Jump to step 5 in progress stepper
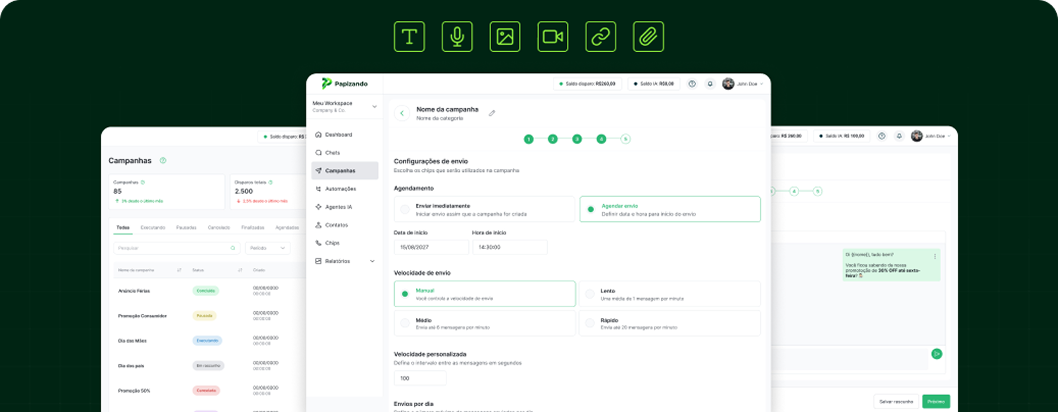 tap(626, 139)
